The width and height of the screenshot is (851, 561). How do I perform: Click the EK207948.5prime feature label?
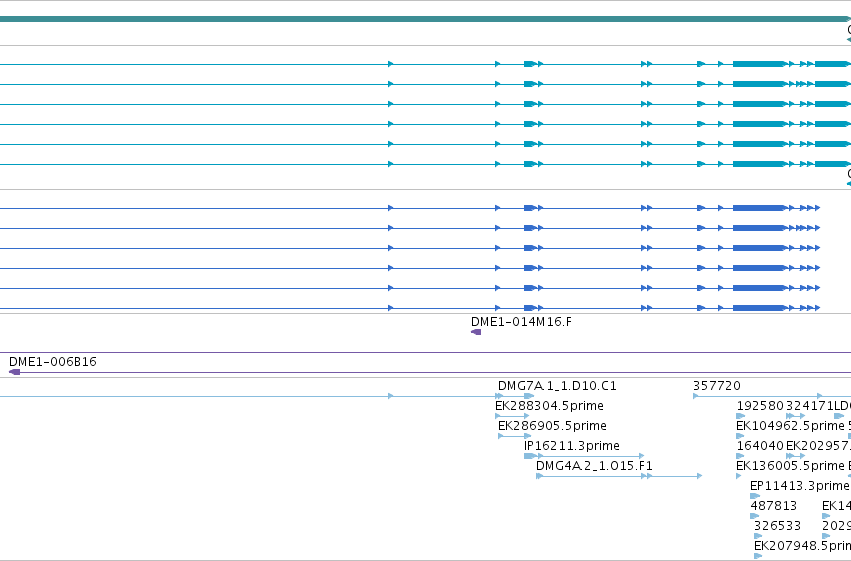[802, 546]
